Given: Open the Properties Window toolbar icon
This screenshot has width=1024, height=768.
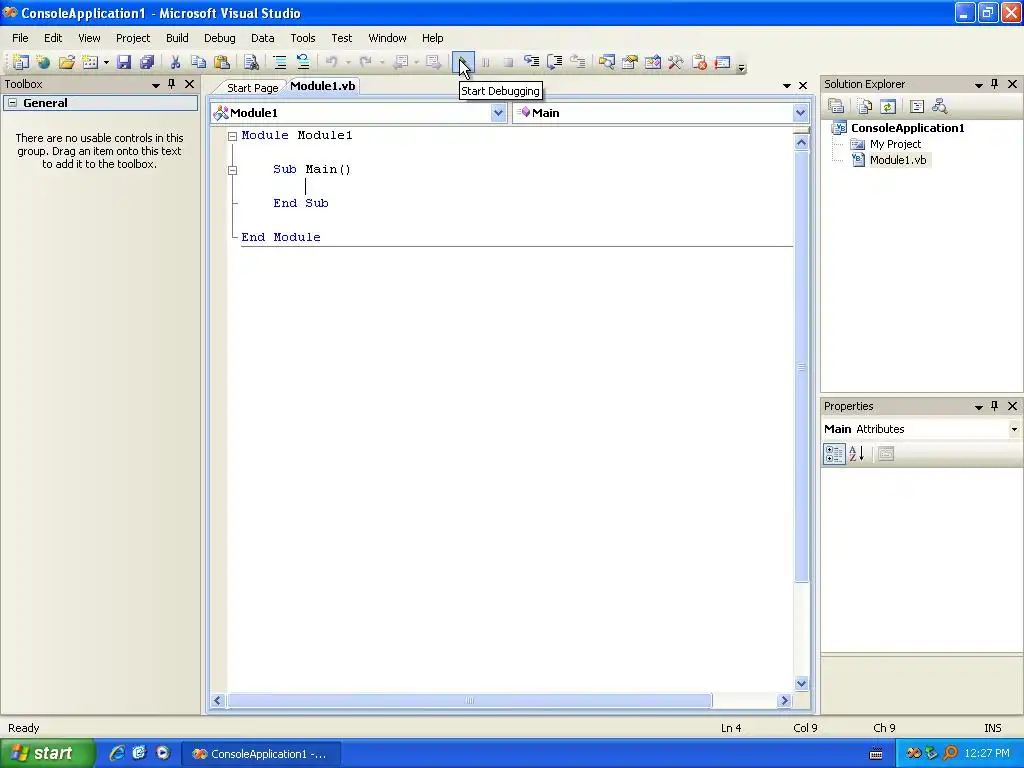Looking at the screenshot, I should click(x=630, y=62).
